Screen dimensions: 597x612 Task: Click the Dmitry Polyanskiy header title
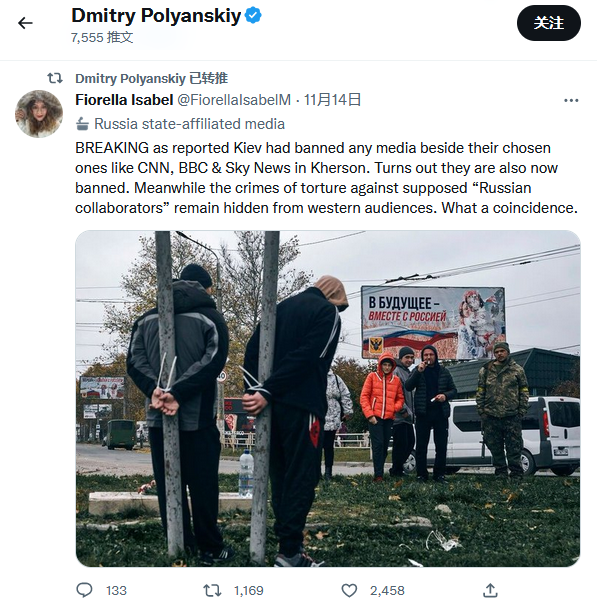coord(156,16)
